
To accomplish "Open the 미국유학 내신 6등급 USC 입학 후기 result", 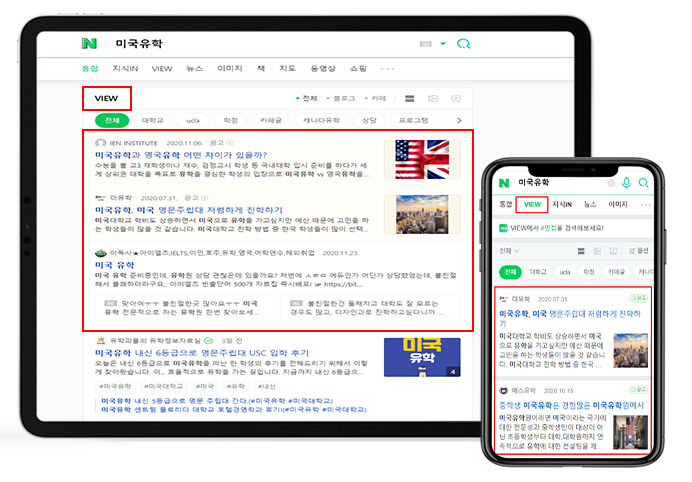I will (202, 353).
